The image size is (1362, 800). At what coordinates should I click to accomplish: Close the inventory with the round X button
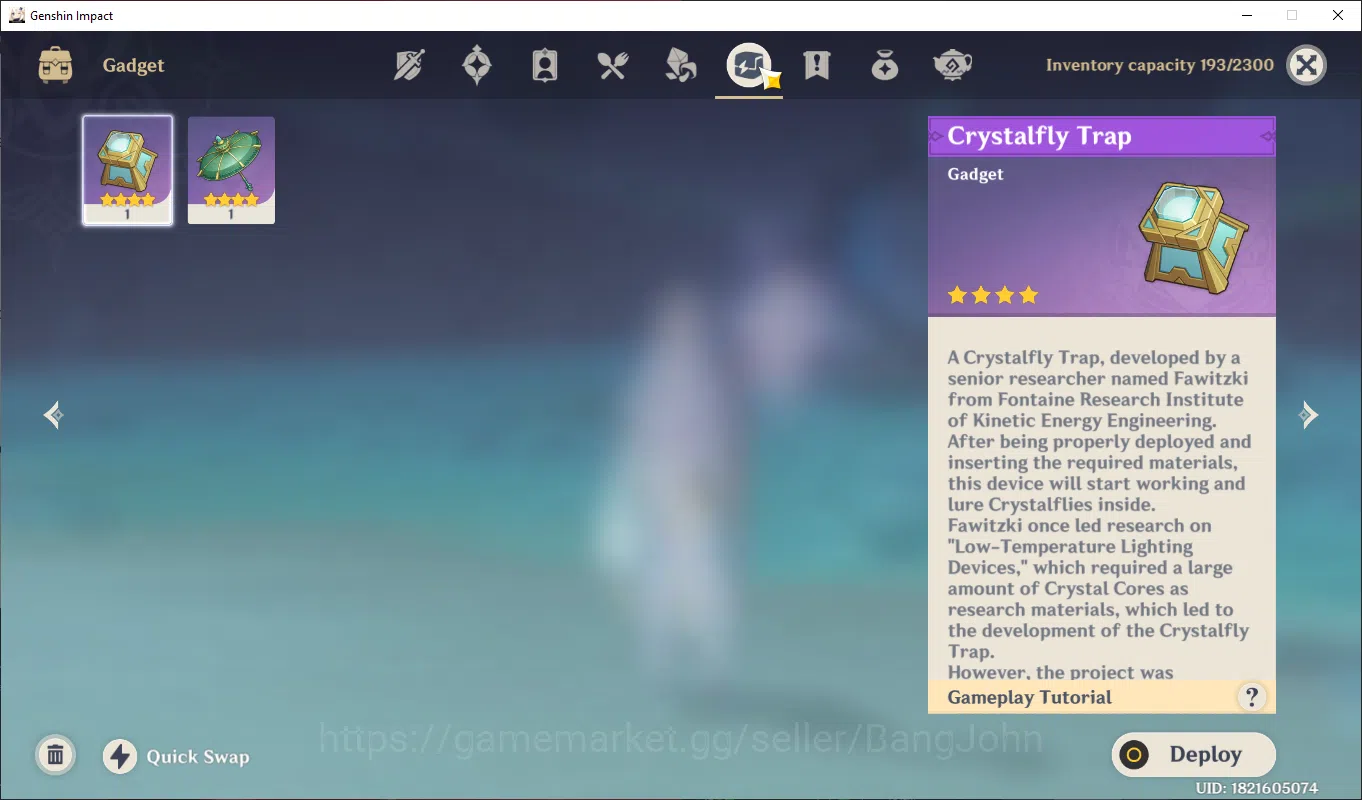tap(1306, 65)
